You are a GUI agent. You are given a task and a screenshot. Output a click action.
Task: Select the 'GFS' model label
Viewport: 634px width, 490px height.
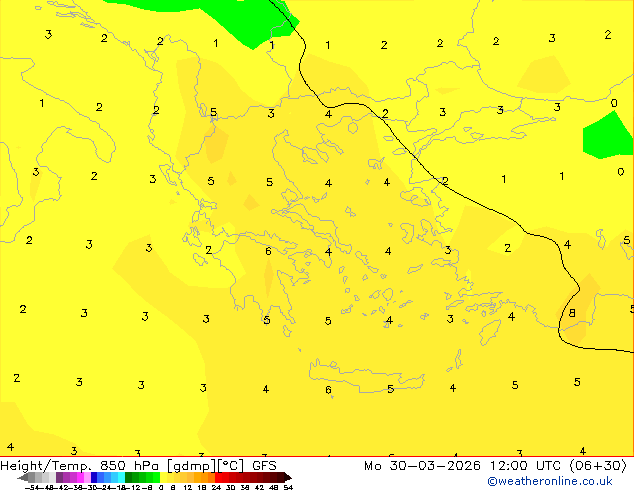click(x=264, y=466)
